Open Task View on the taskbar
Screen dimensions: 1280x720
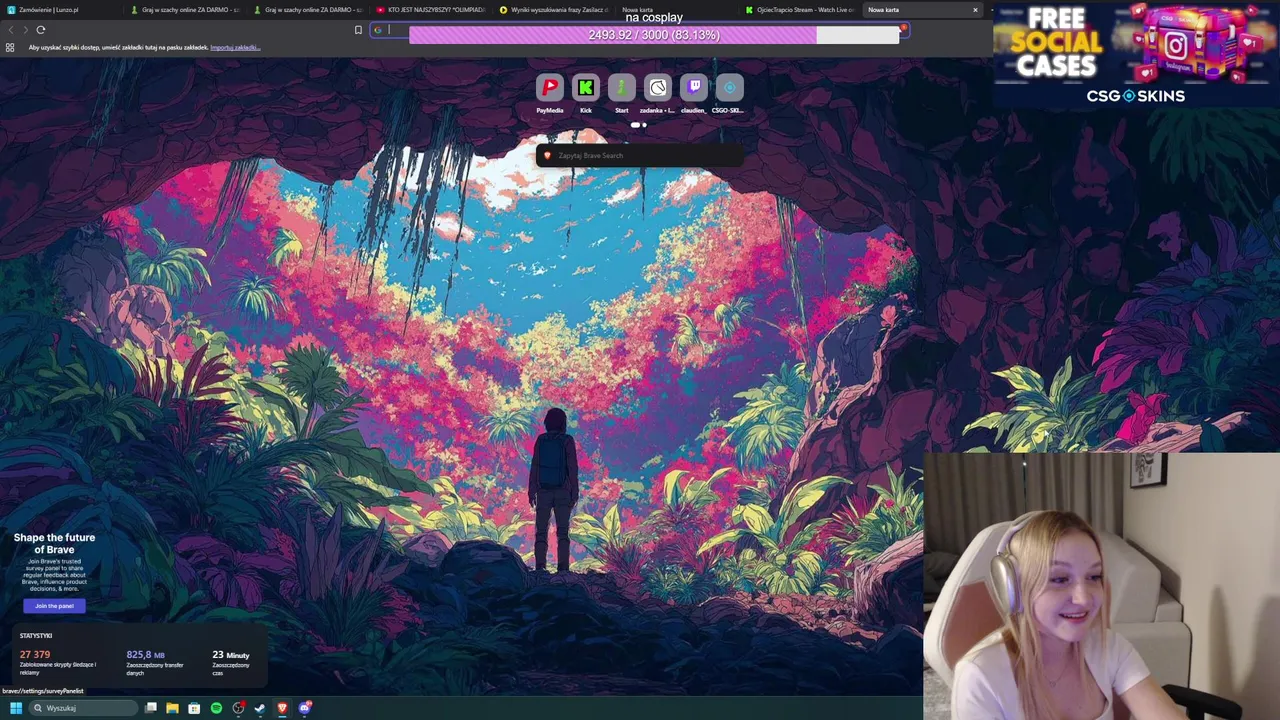pyautogui.click(x=151, y=708)
